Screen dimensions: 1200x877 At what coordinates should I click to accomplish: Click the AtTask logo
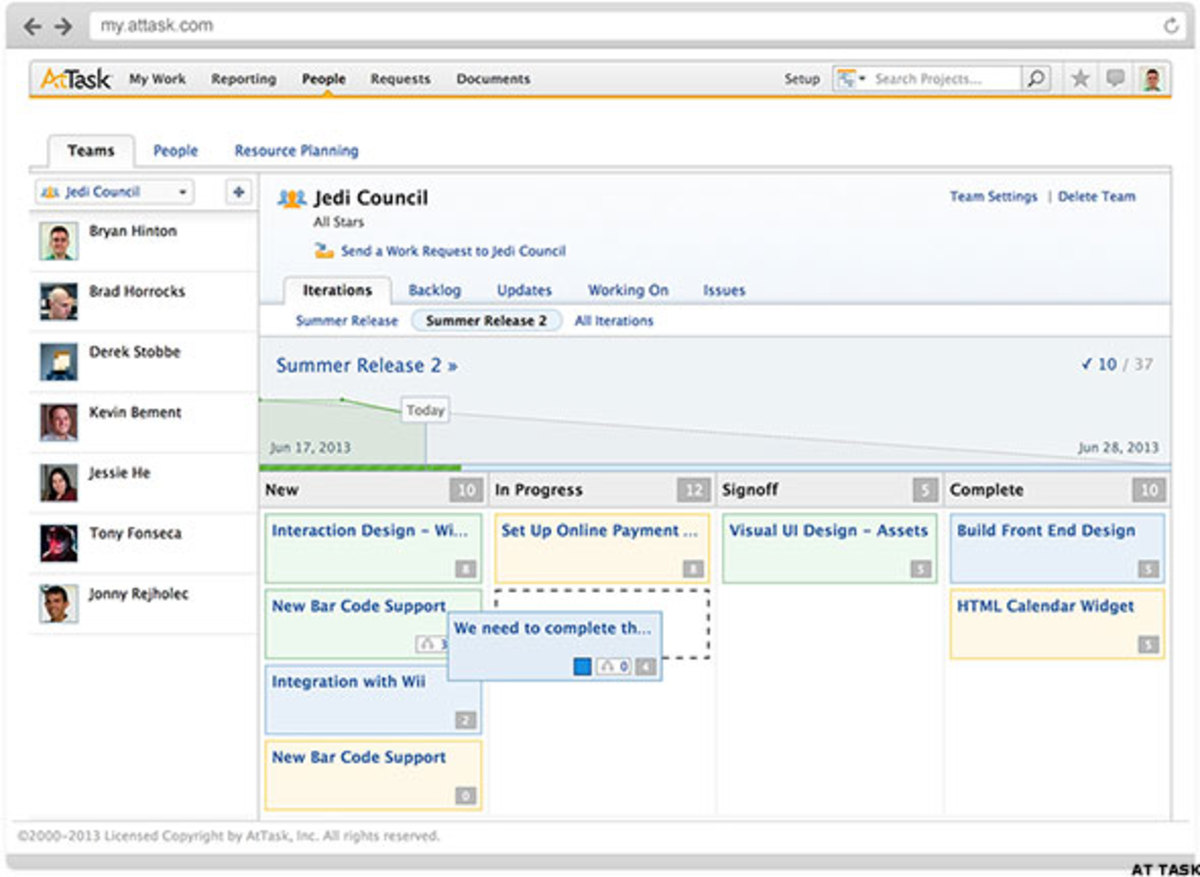(x=76, y=79)
